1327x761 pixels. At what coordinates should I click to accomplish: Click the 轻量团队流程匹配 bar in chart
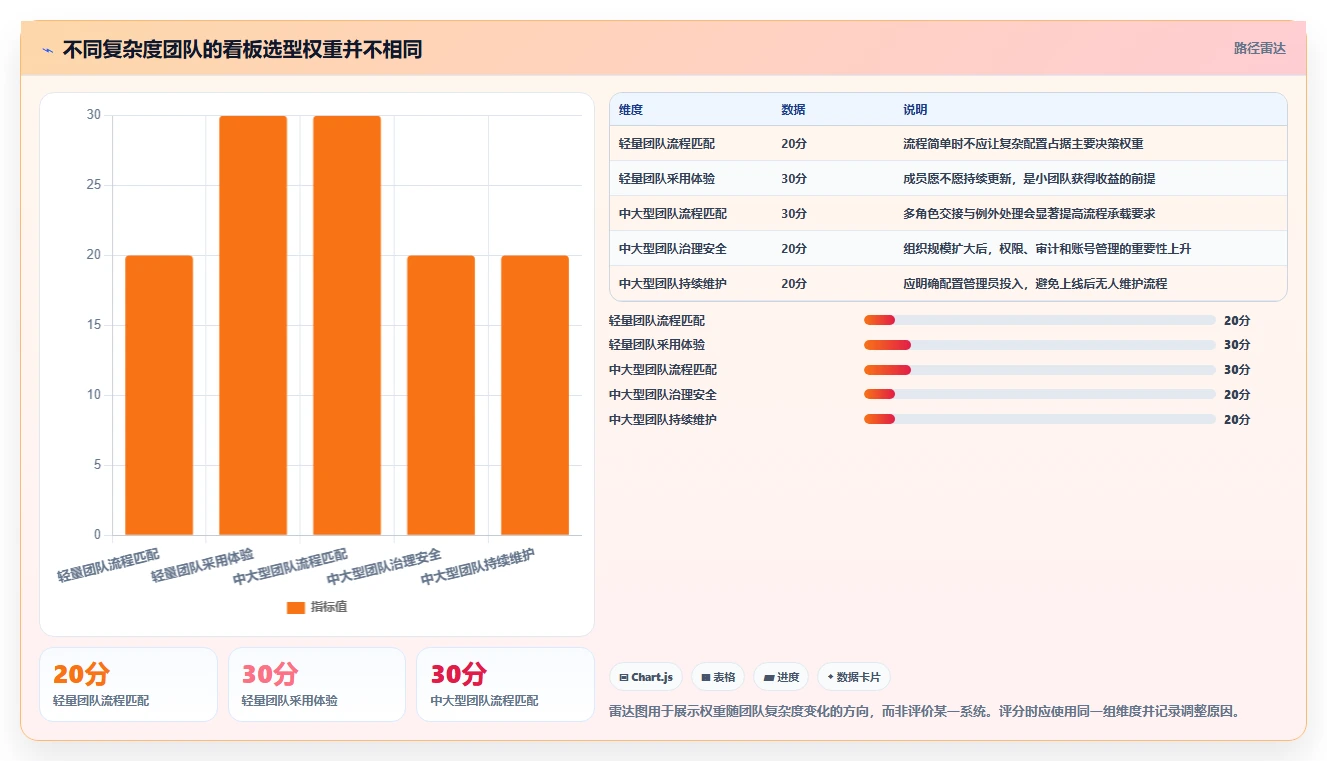click(159, 395)
